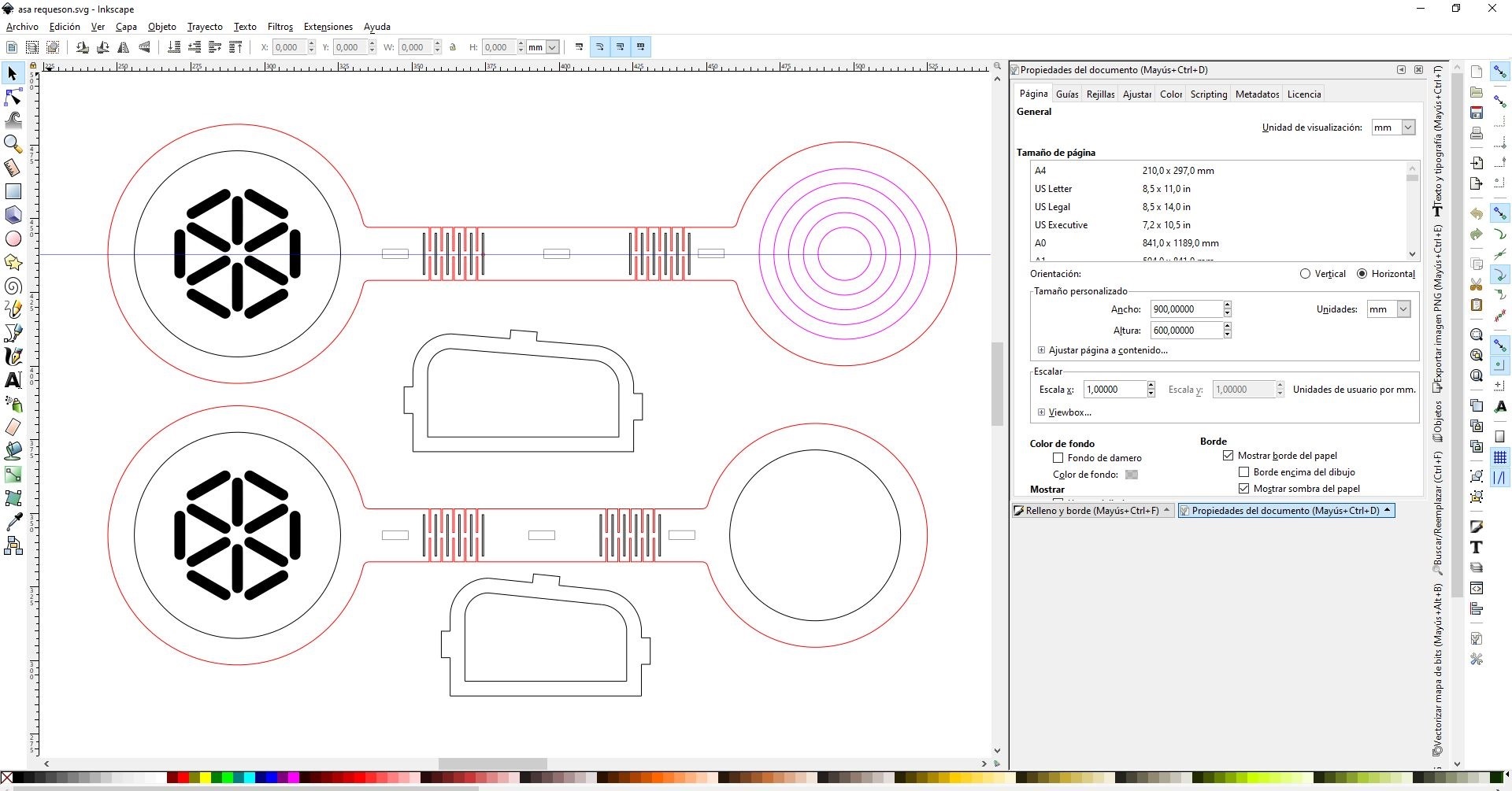The image size is (1512, 791).
Task: Toggle Mostrar borde del papel
Action: pos(1228,455)
